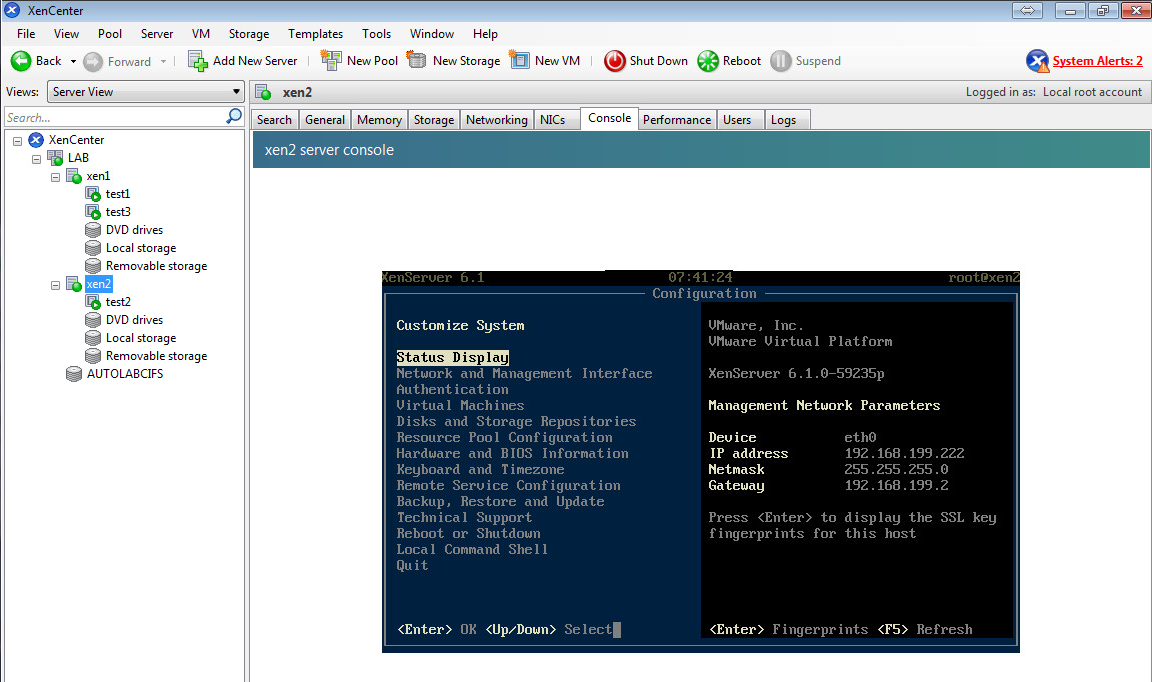Click in the Search input field
The height and width of the screenshot is (682, 1152).
tap(113, 117)
